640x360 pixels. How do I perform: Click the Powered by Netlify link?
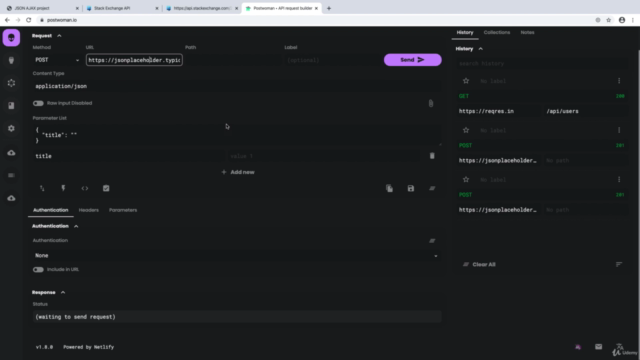tap(89, 347)
